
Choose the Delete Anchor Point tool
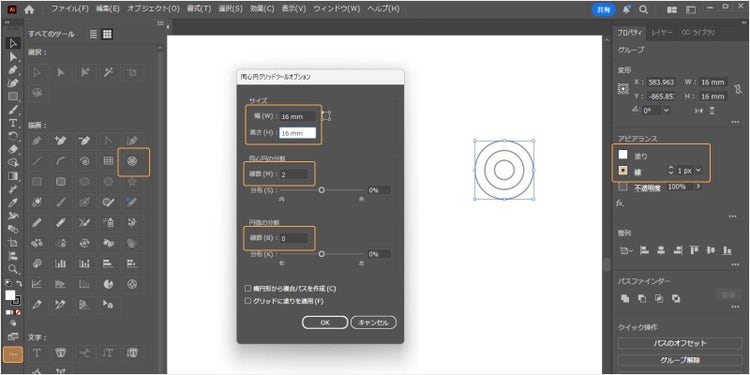pos(85,141)
